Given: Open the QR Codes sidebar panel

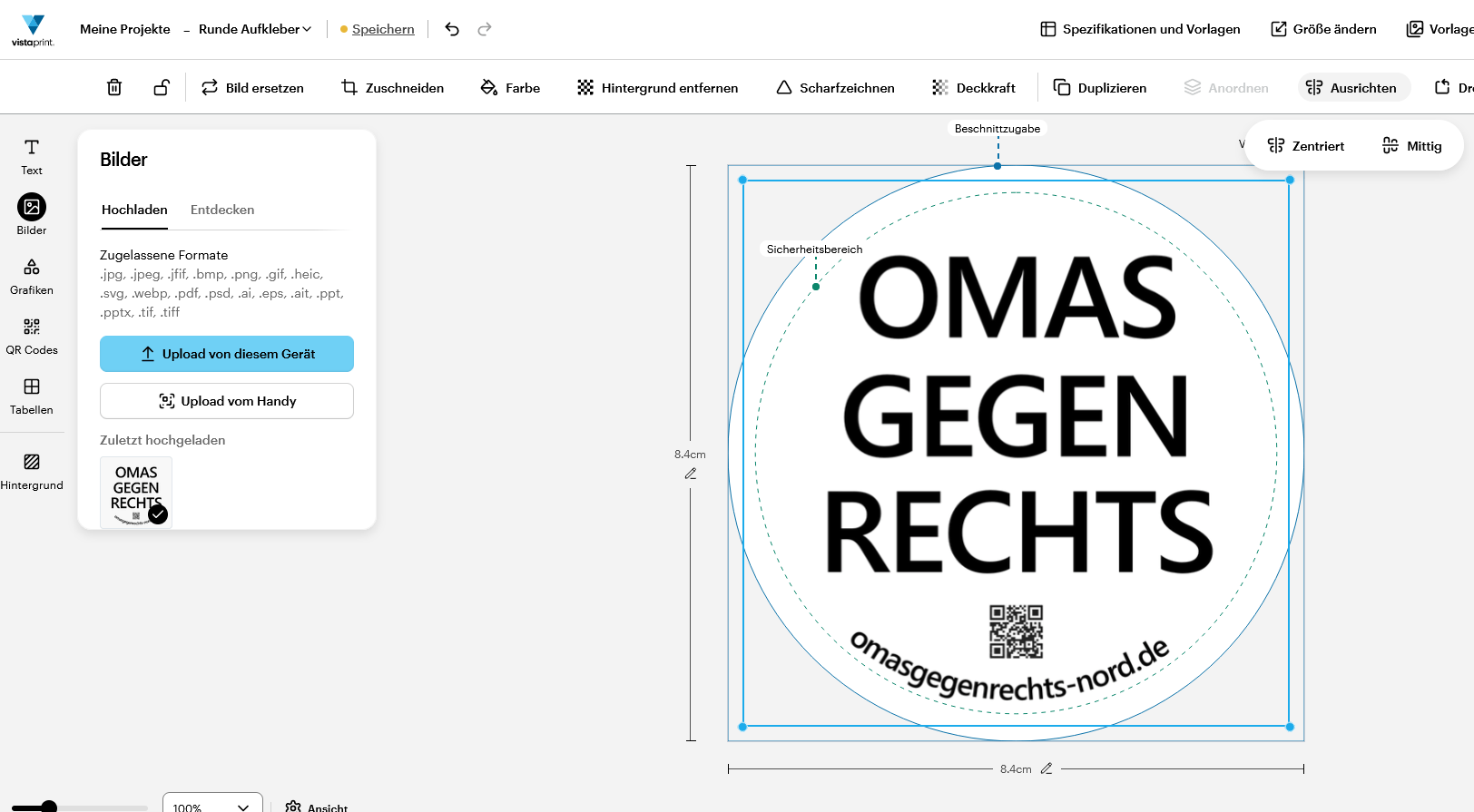Looking at the screenshot, I should 32,337.
